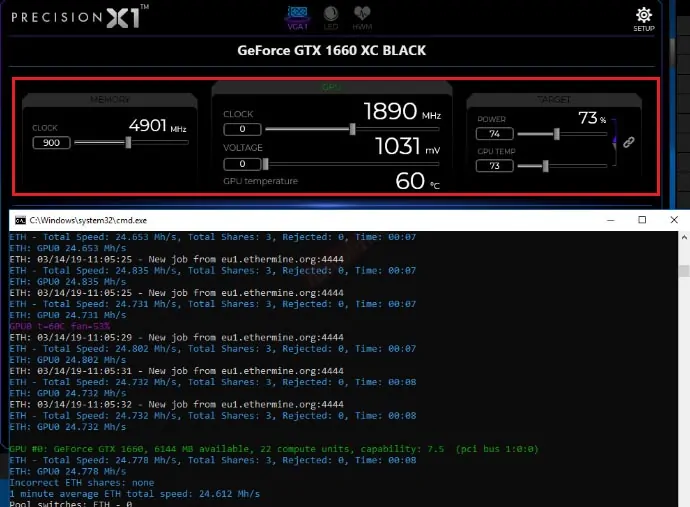Click the cmd.exe scrollbar up arrow
The height and width of the screenshot is (507, 690).
tap(684, 237)
